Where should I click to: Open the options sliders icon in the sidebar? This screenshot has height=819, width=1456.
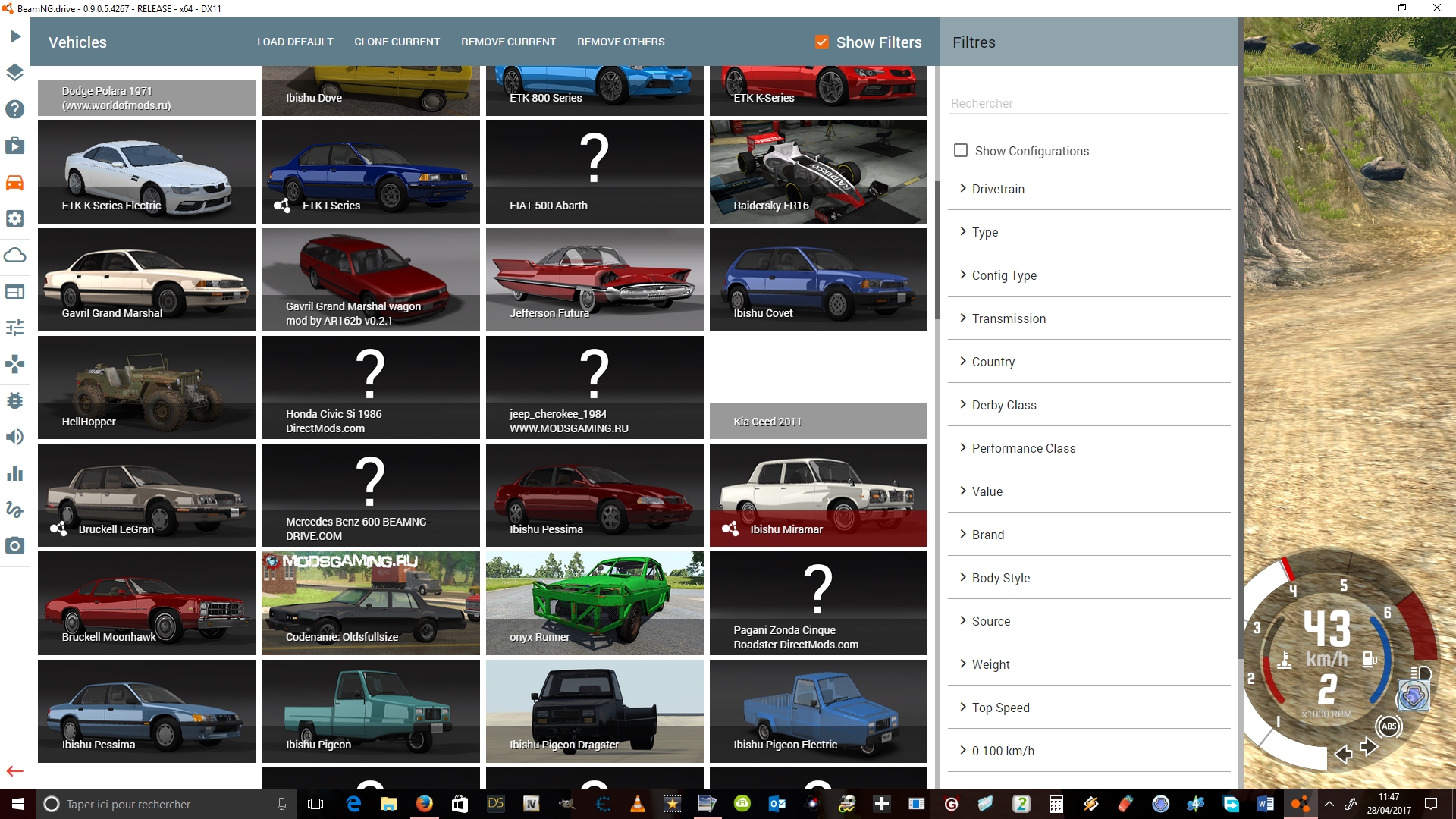15,328
